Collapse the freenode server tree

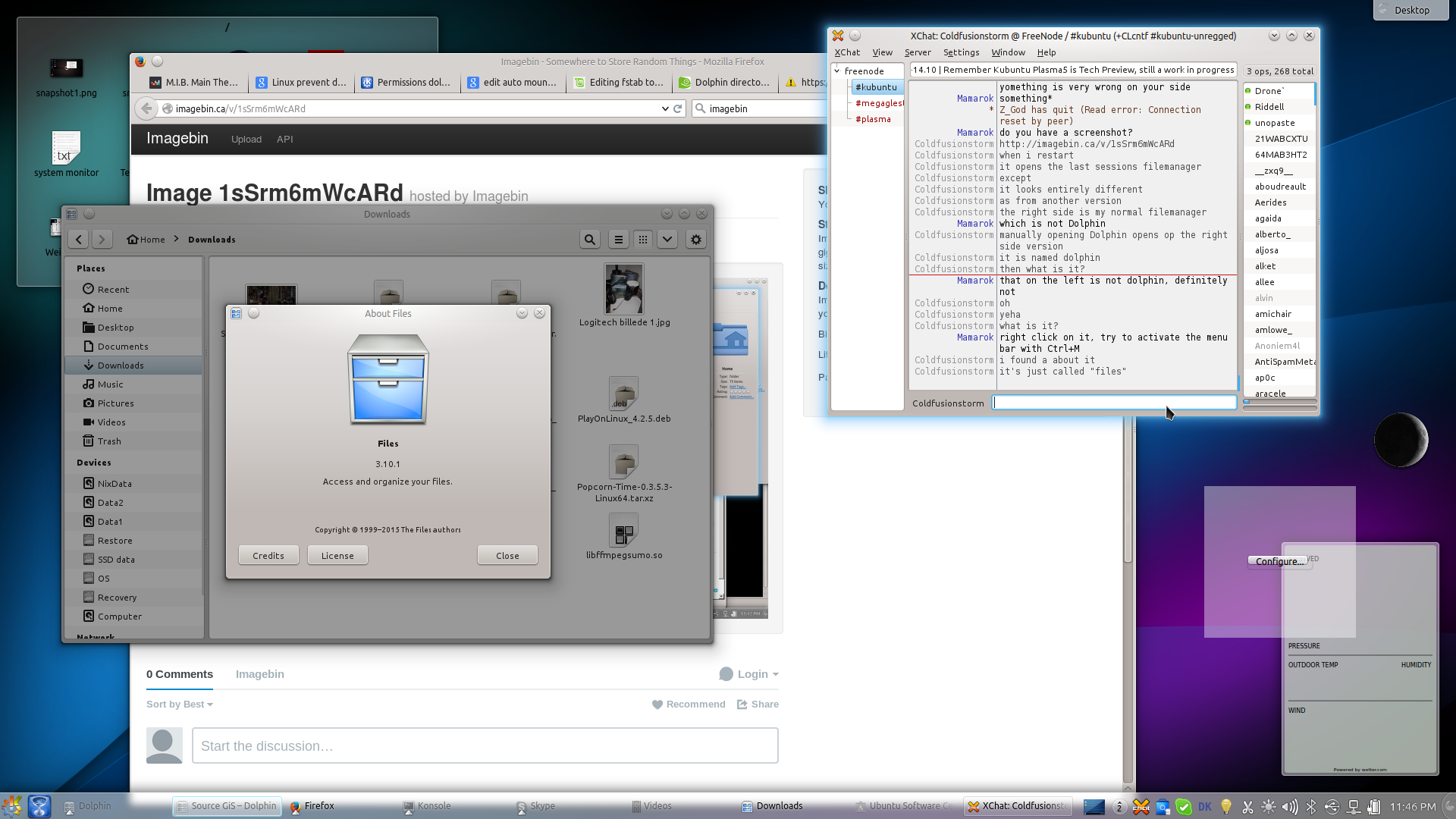click(x=837, y=71)
